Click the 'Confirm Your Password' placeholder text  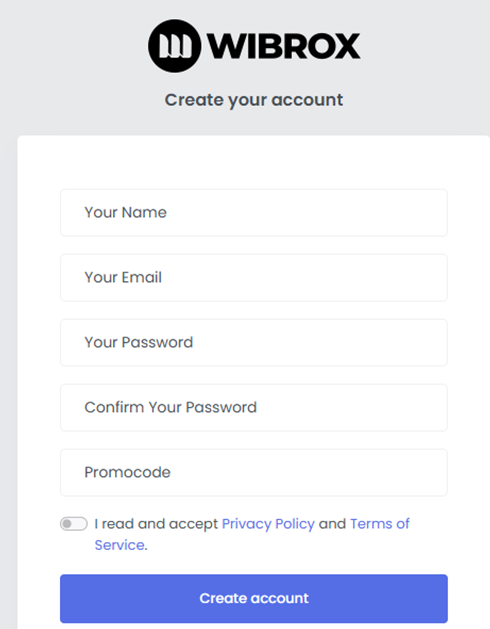pyautogui.click(x=171, y=408)
